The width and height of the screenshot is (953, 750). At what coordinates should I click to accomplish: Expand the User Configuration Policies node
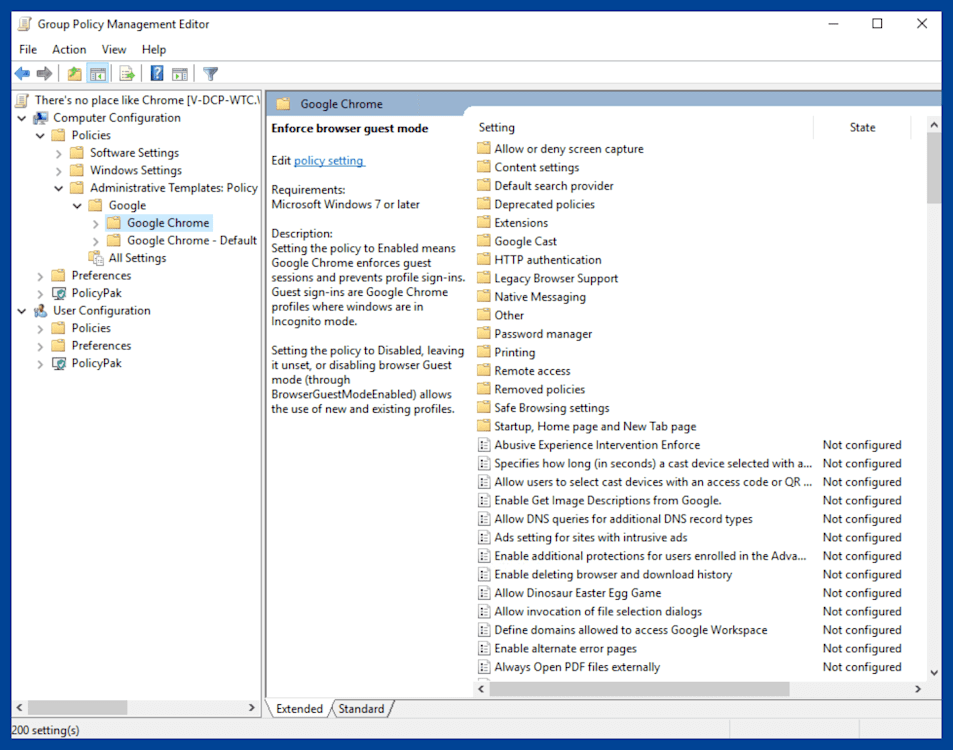coord(39,327)
